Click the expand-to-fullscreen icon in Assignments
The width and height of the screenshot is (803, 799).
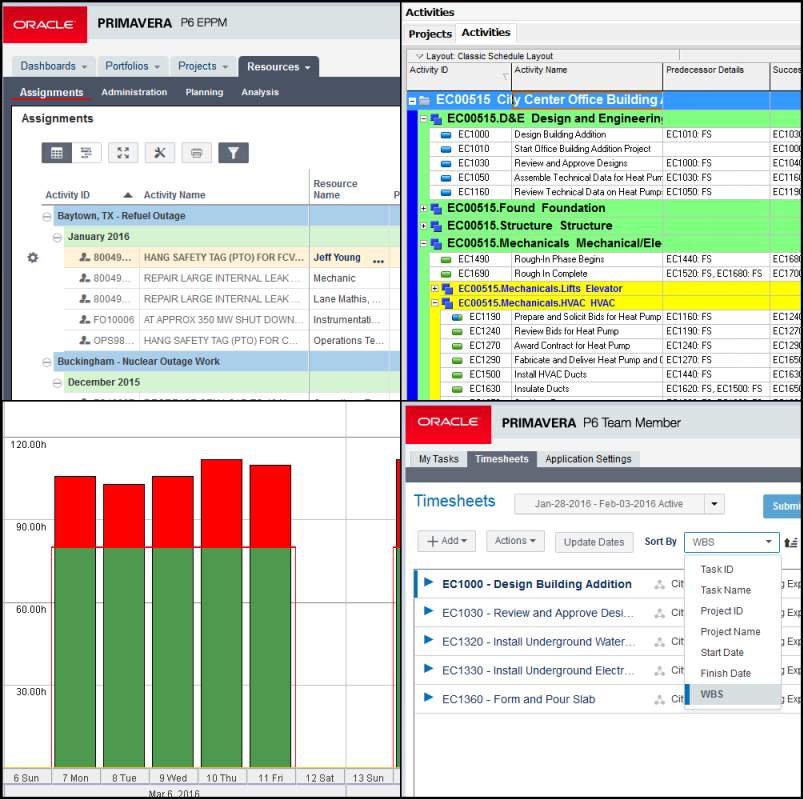(122, 153)
